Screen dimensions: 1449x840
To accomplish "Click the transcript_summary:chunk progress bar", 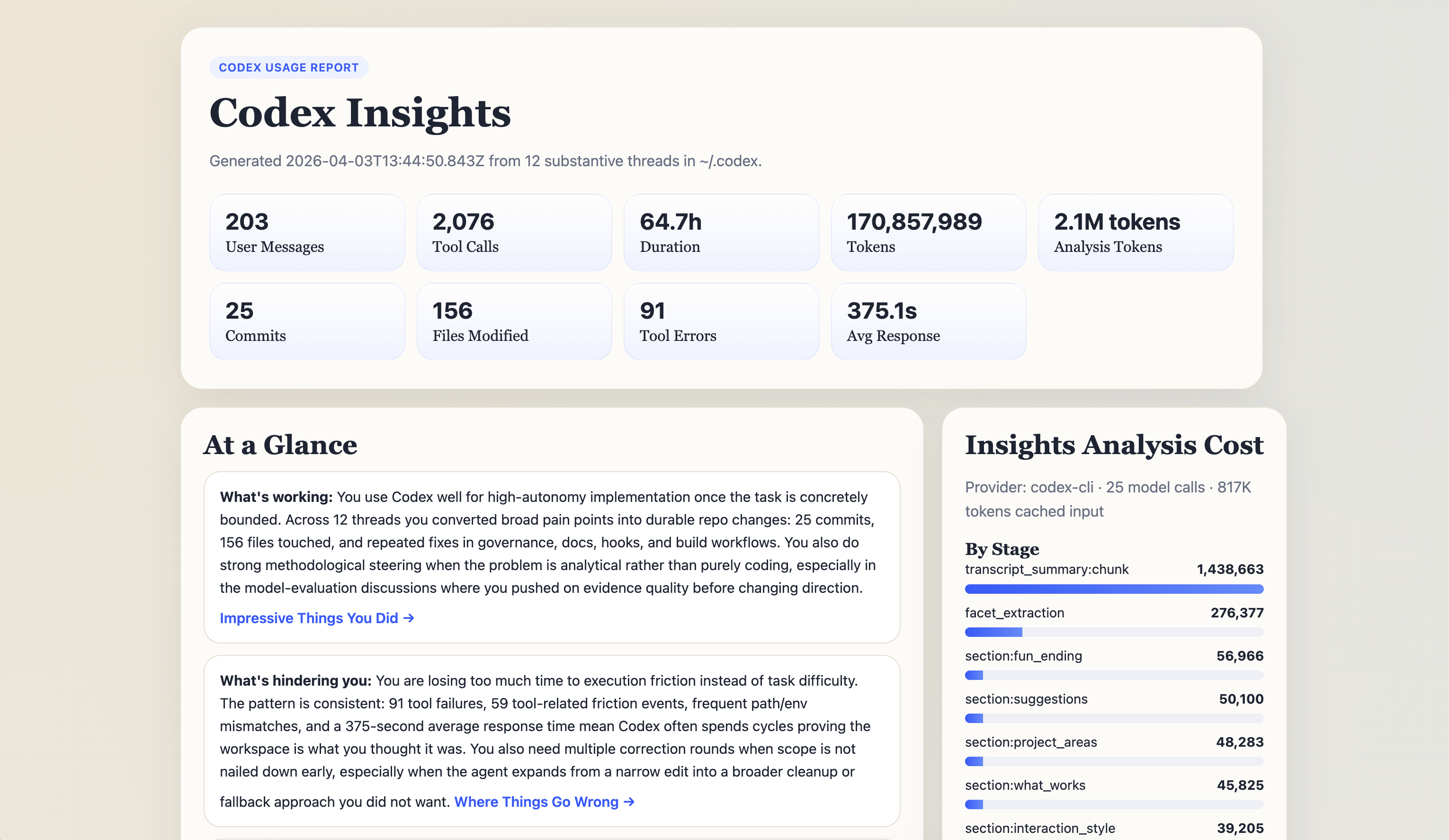I will pyautogui.click(x=1114, y=589).
